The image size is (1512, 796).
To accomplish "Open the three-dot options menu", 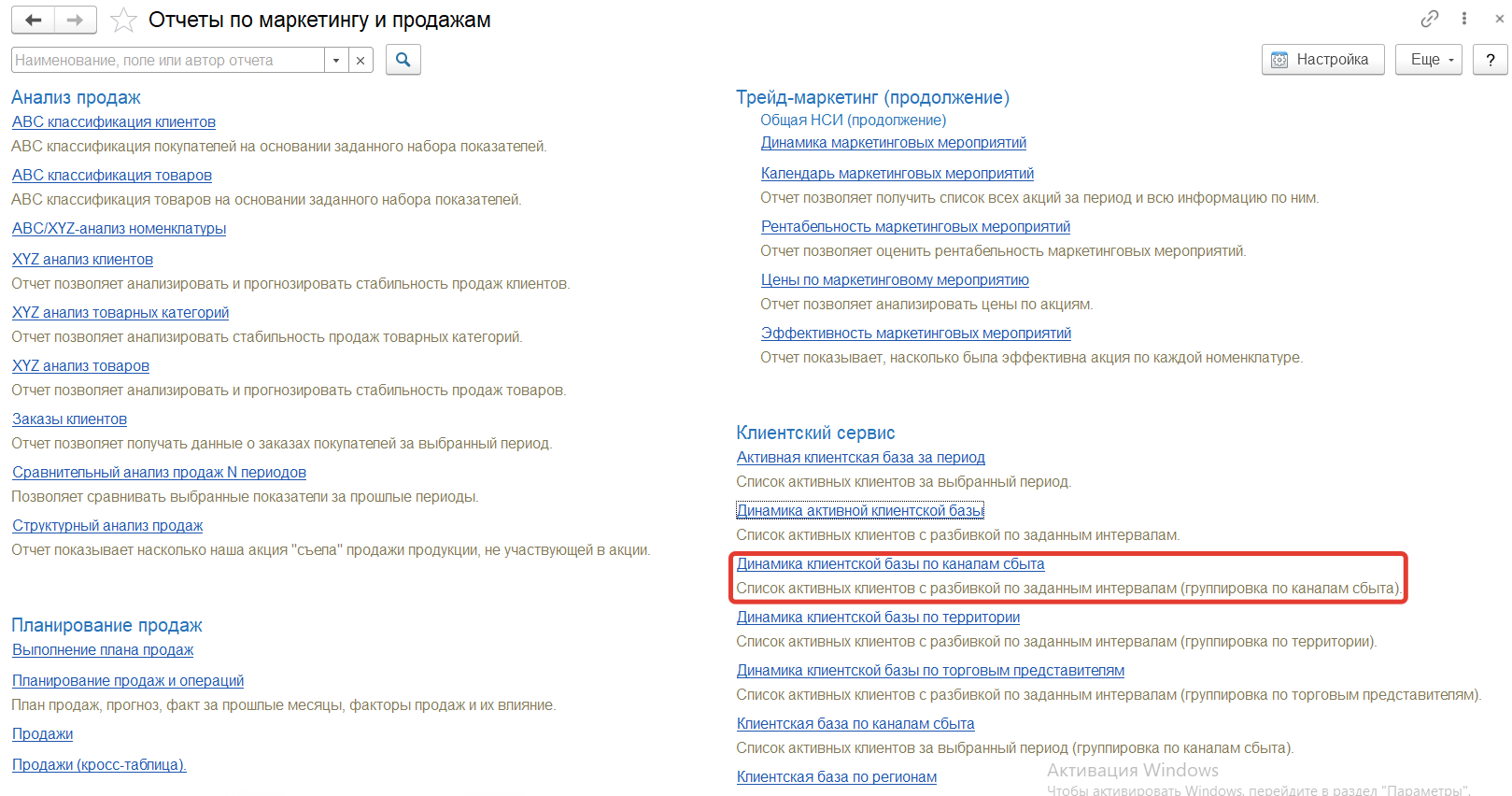I will (x=1464, y=19).
